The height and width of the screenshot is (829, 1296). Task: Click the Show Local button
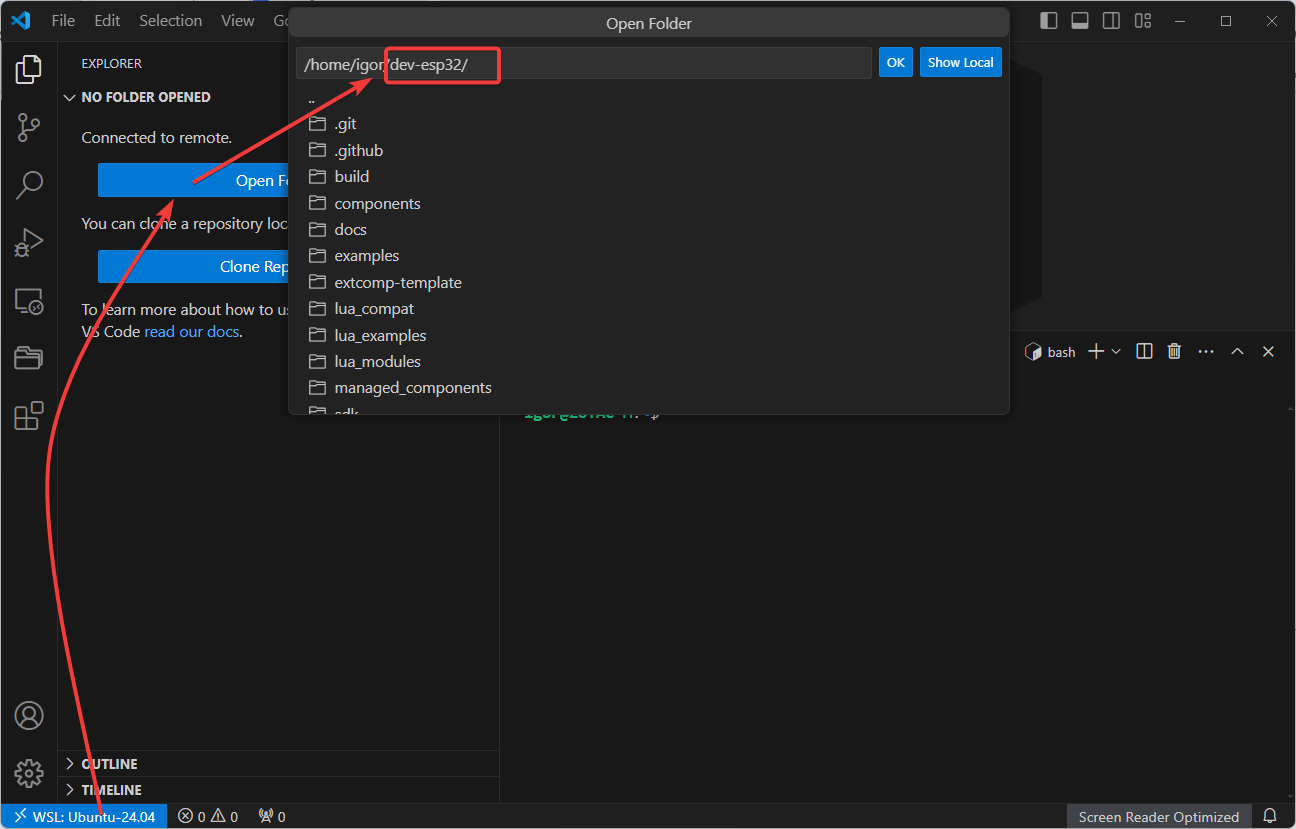tap(960, 62)
